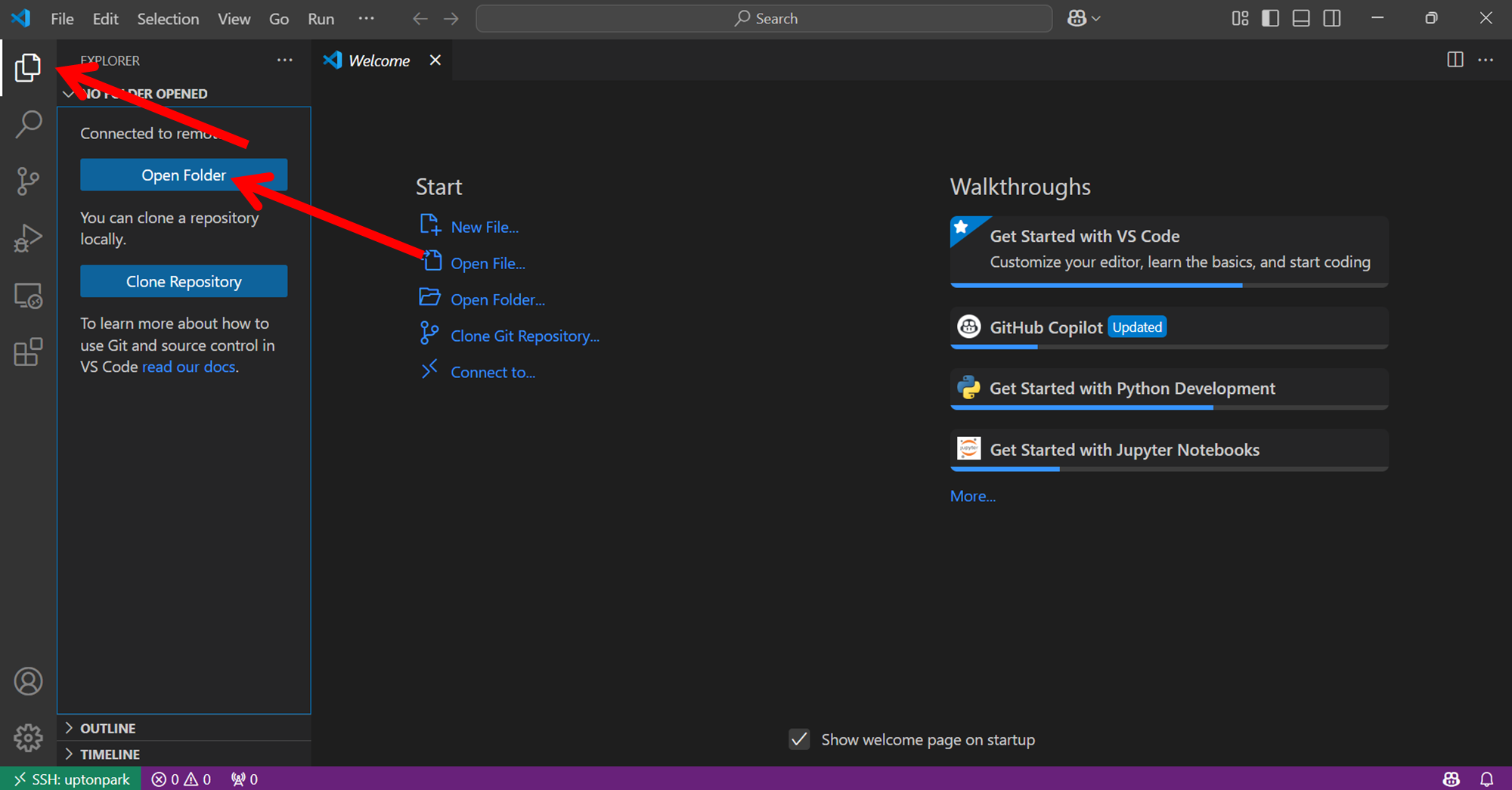
Task: Click the Clone Git Repository link
Action: pos(525,336)
